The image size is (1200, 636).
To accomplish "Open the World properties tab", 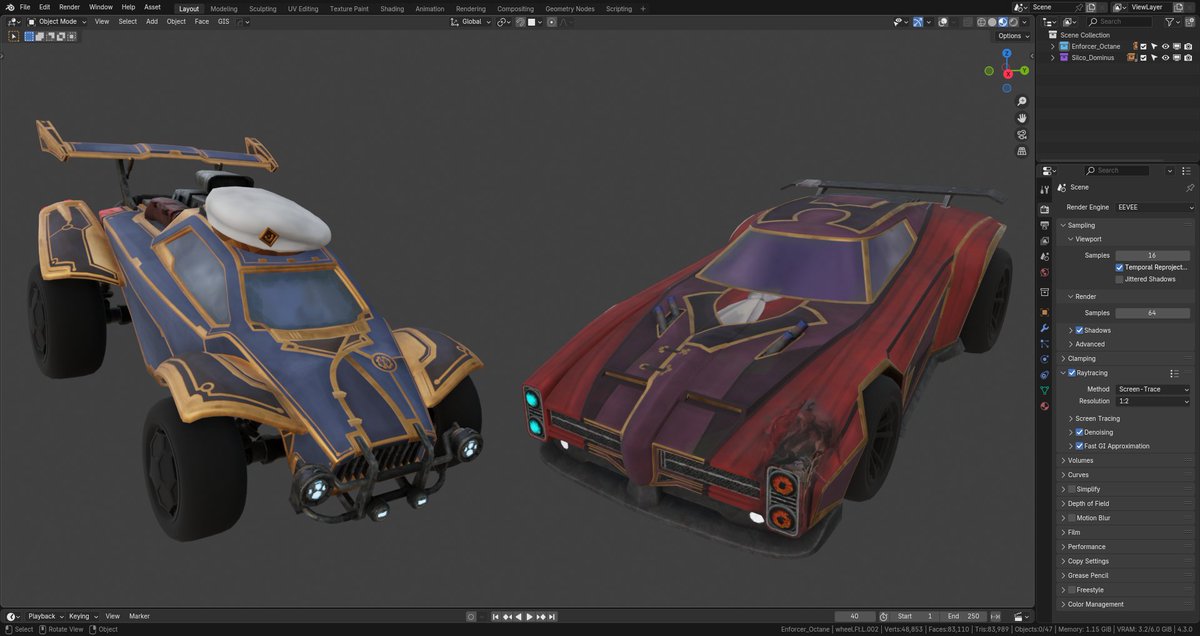I will coord(1045,272).
